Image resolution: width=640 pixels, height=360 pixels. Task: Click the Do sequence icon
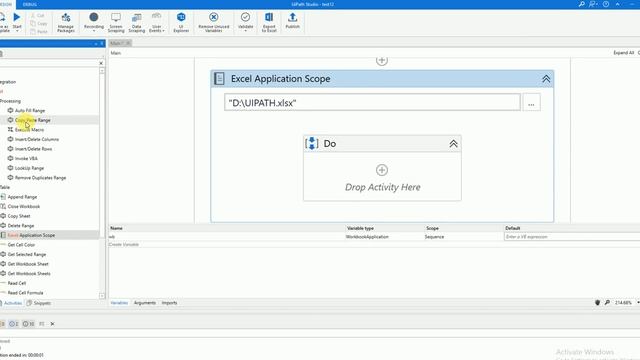point(312,144)
